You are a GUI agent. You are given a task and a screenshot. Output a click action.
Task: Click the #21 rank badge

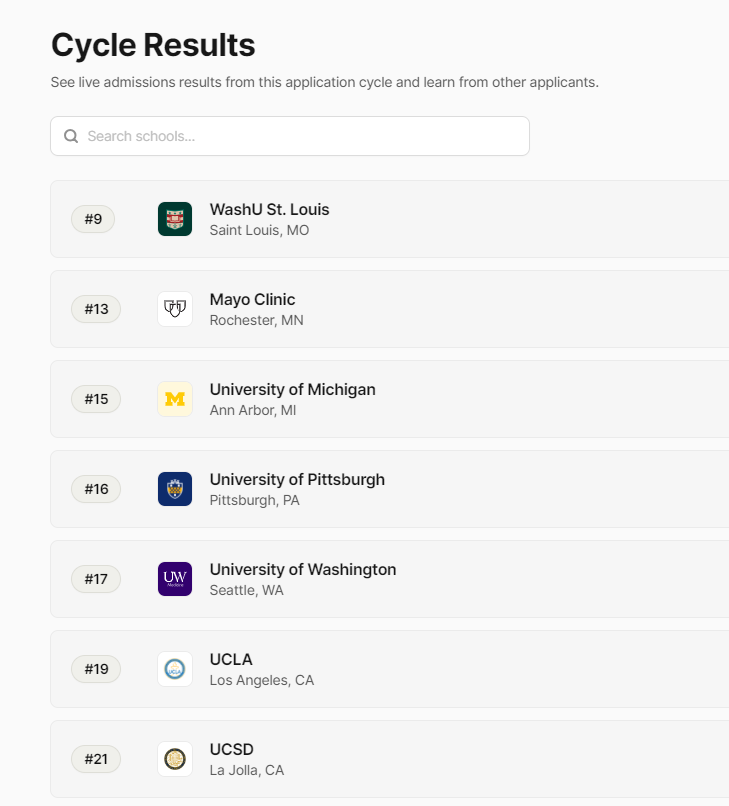pyautogui.click(x=96, y=759)
